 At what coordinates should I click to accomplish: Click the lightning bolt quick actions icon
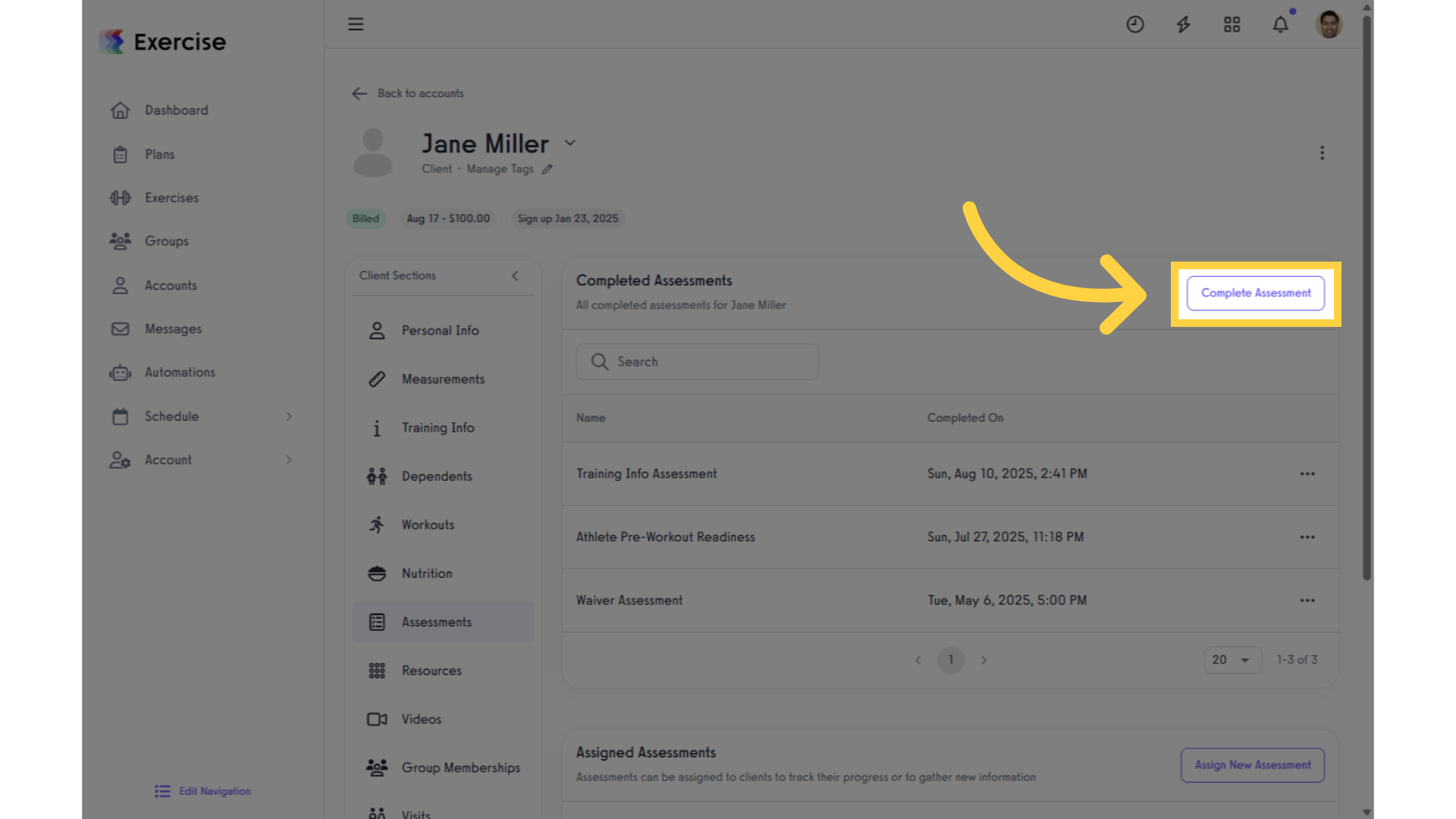(x=1183, y=24)
